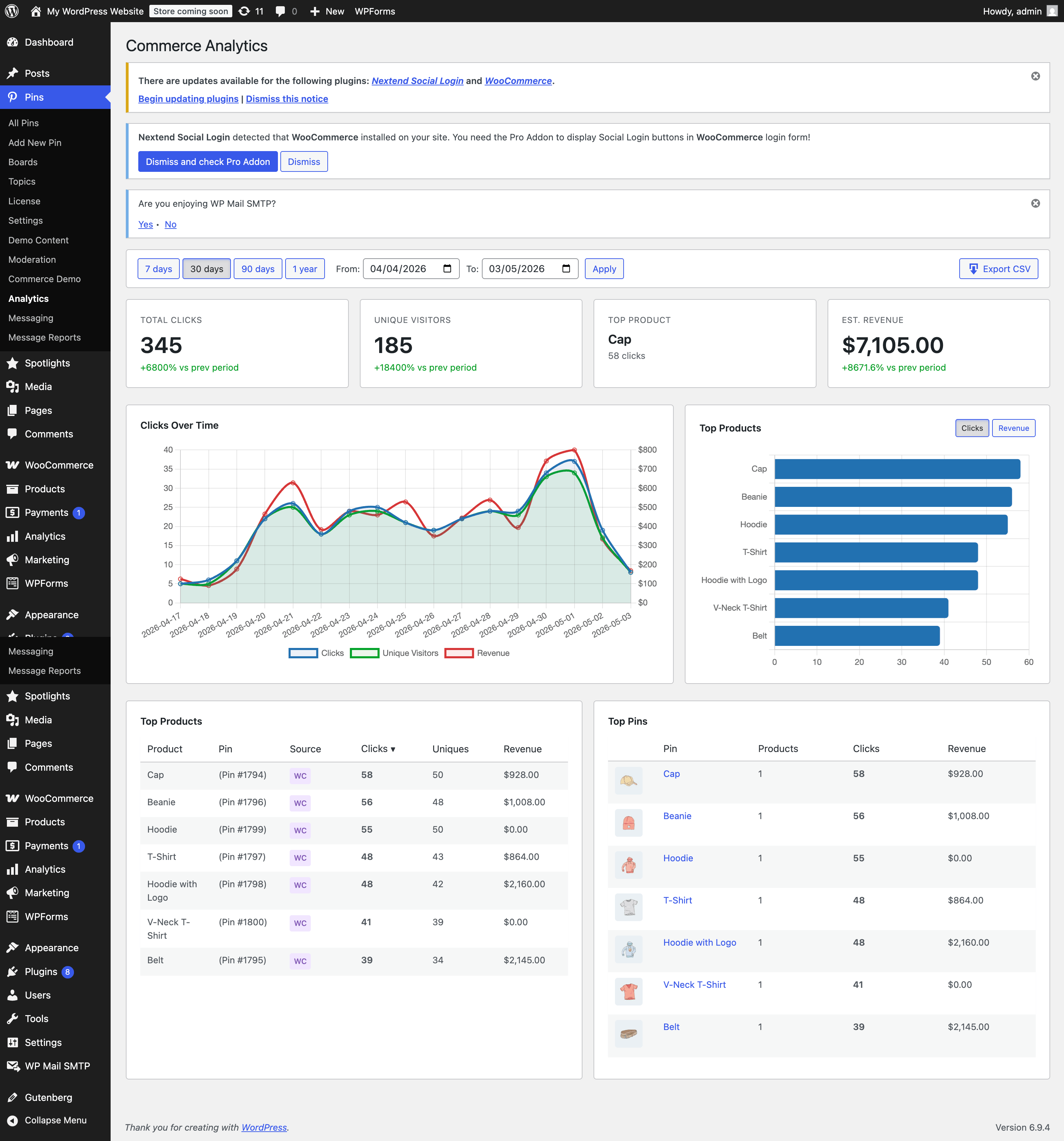Open Hoodie with Logo pin link
The image size is (1064, 1141).
pos(700,943)
